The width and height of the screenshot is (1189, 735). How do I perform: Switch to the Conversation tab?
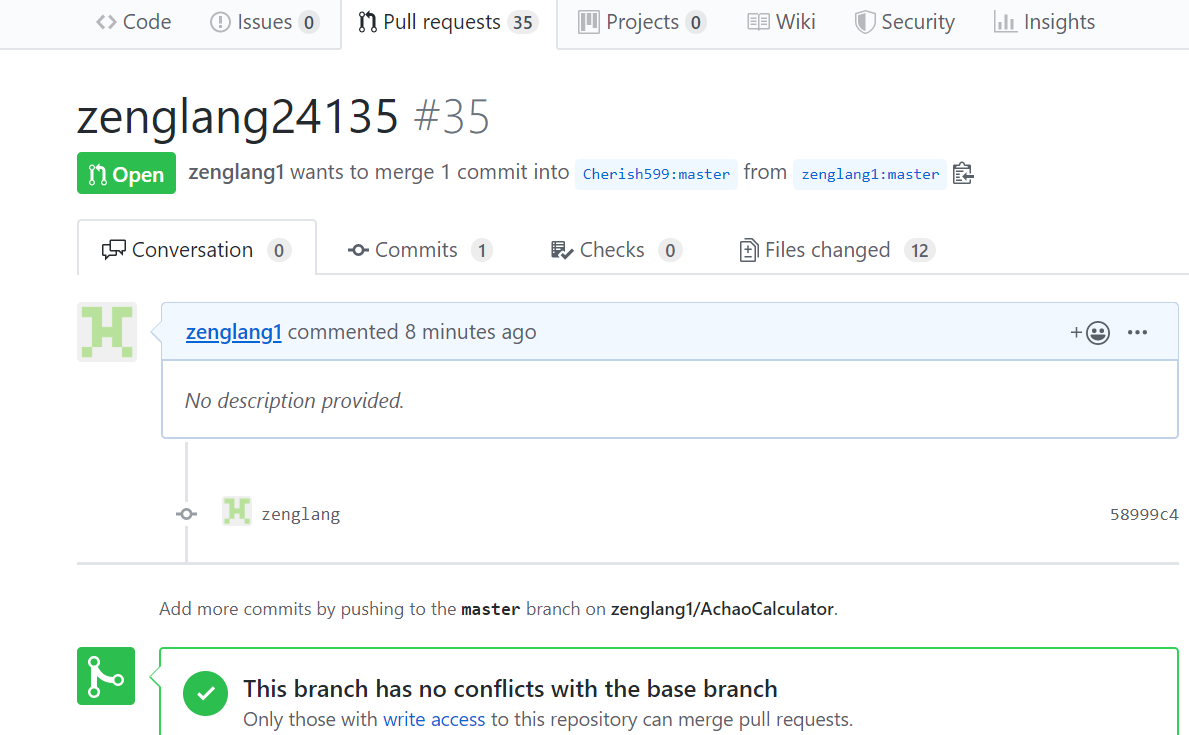coord(196,250)
